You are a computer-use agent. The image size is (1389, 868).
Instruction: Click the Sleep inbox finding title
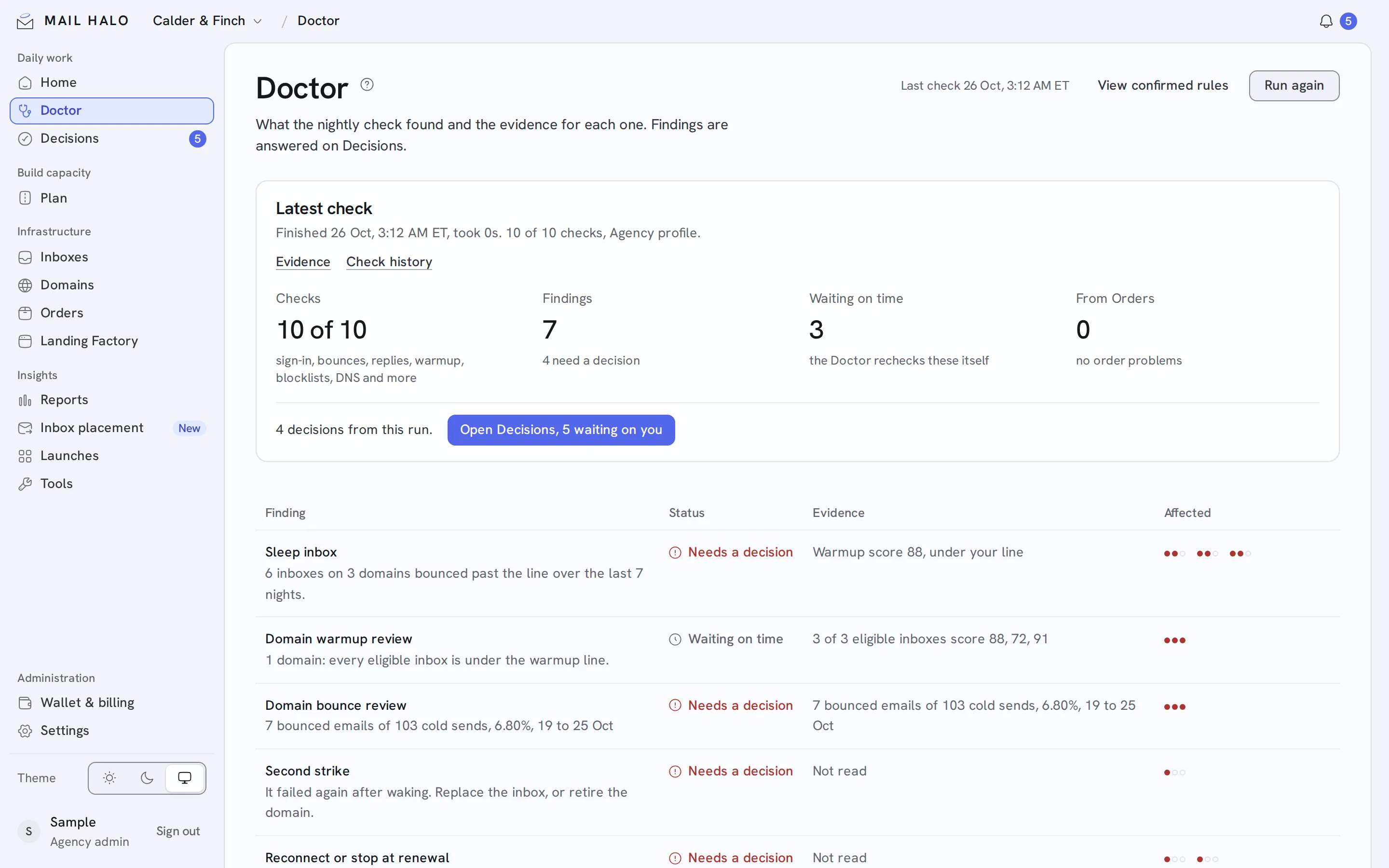click(301, 552)
